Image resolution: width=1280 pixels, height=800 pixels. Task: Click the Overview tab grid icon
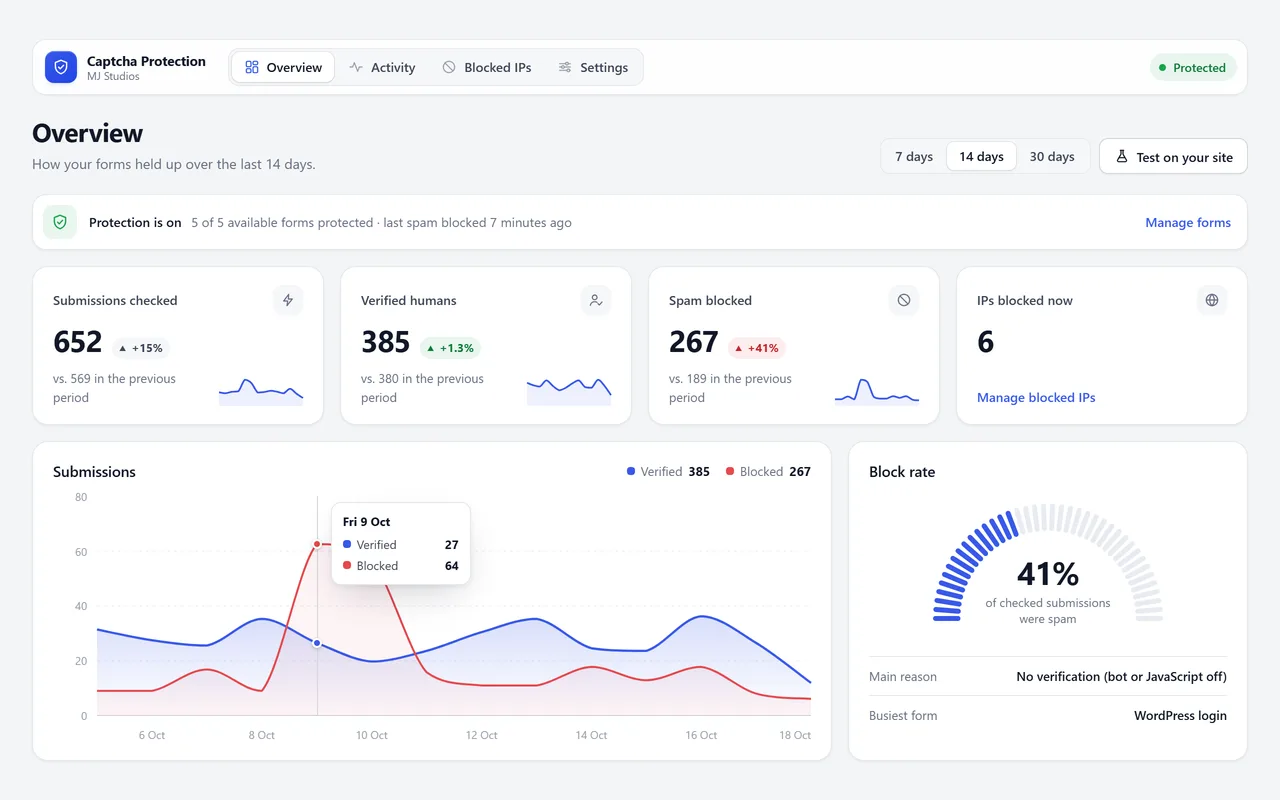pos(252,67)
